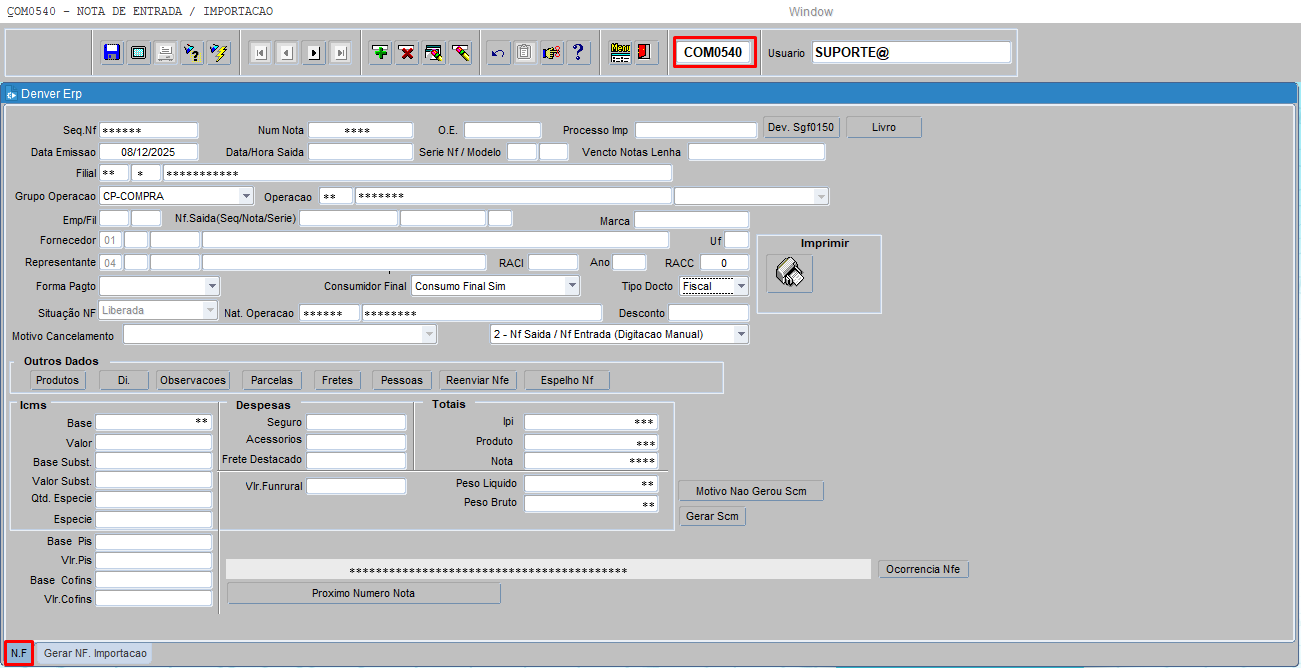Click the Gerar Scm button
The width and height of the screenshot is (1301, 668).
[713, 516]
